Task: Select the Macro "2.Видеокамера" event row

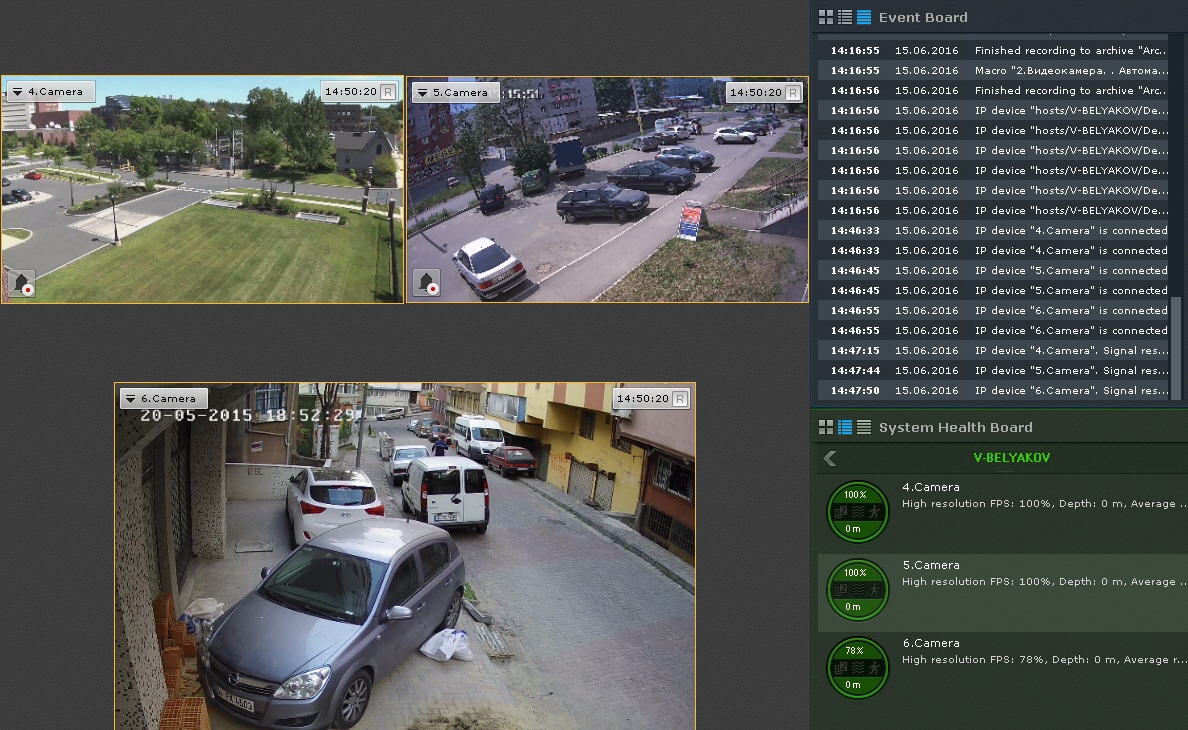Action: point(1000,71)
